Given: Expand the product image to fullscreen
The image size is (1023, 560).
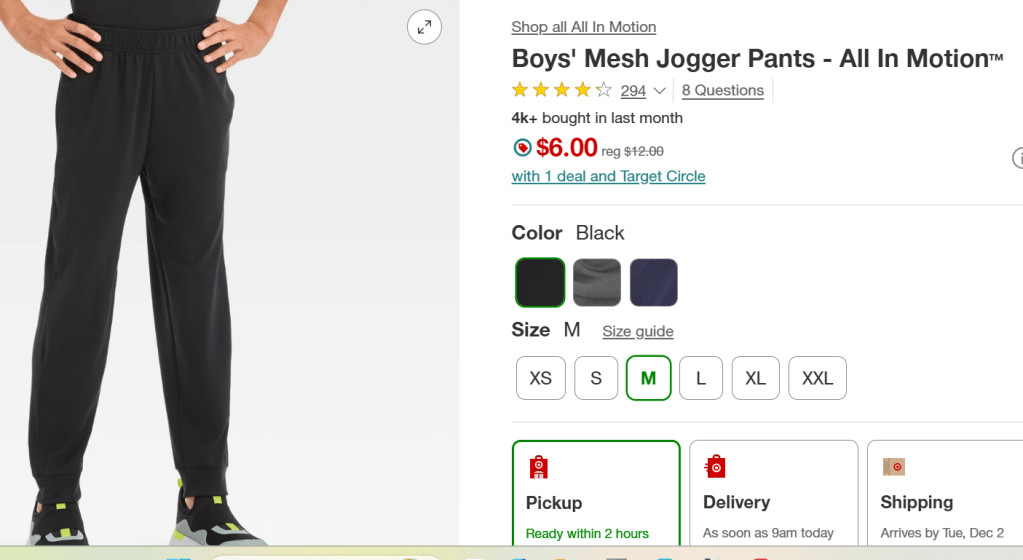Looking at the screenshot, I should coord(424,27).
